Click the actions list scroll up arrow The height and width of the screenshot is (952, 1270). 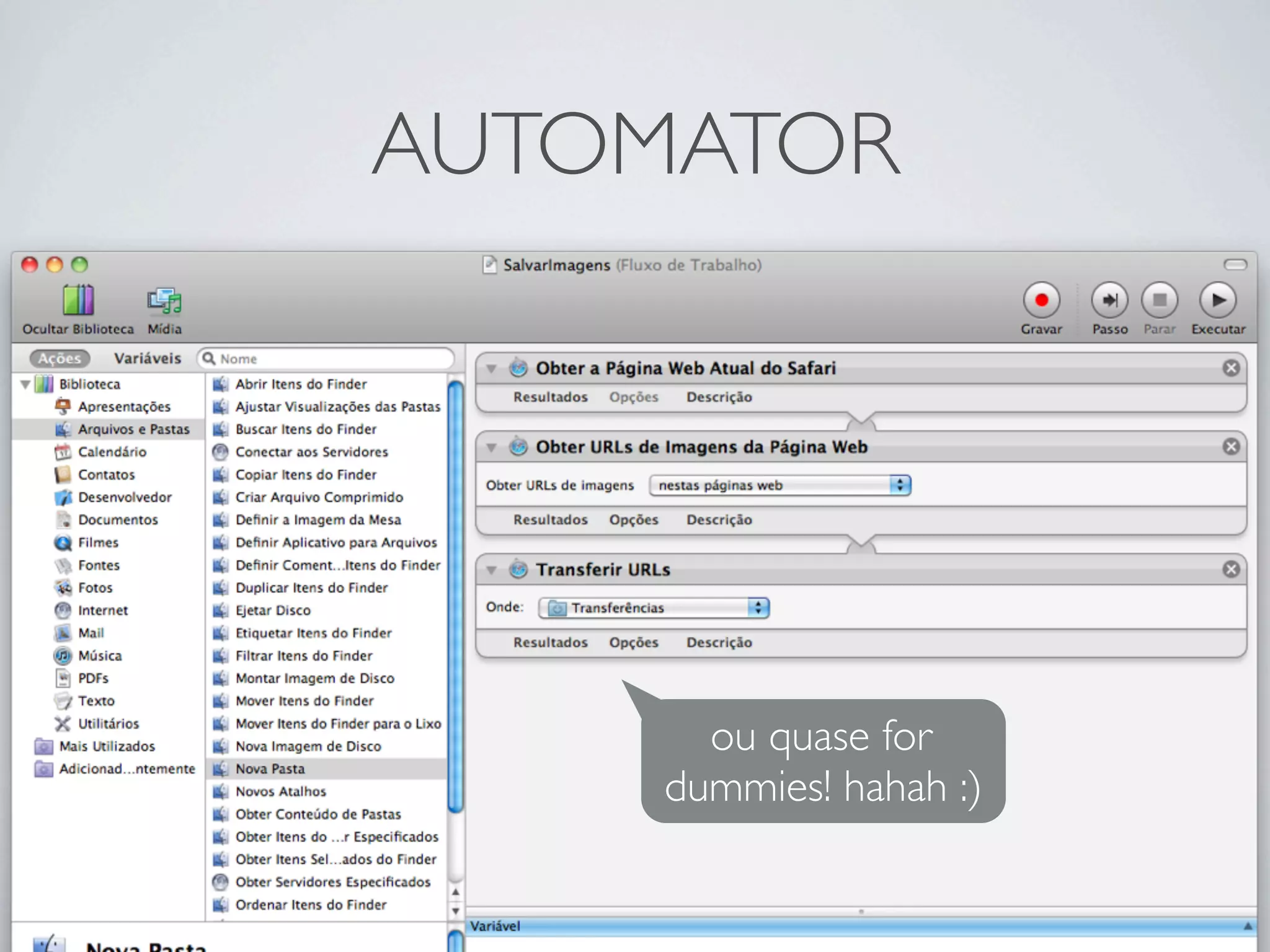pos(456,892)
